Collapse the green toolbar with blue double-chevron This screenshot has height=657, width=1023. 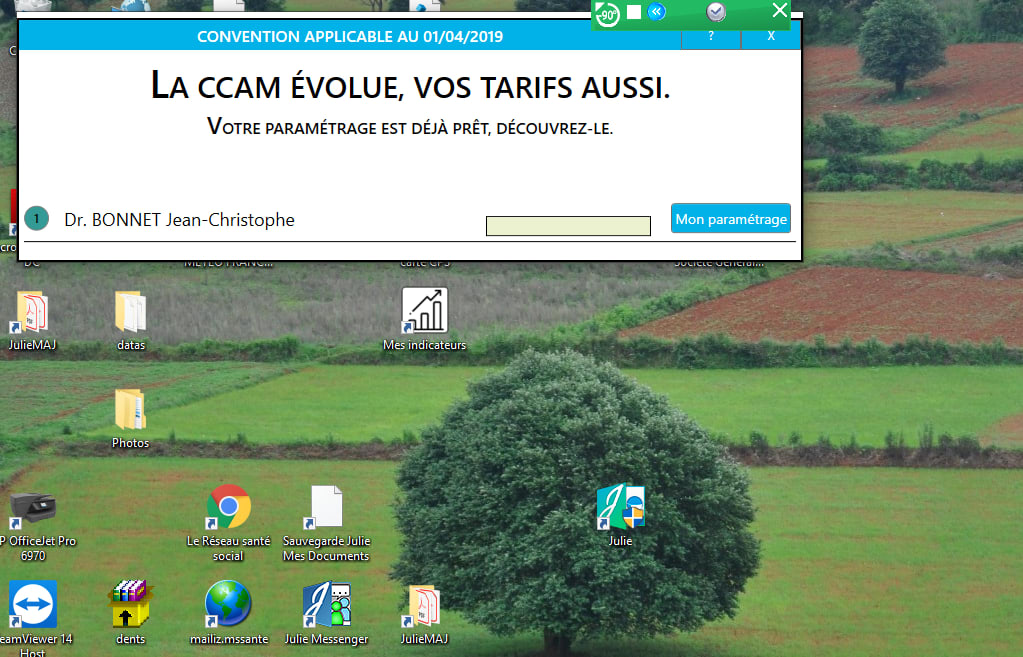click(x=657, y=12)
